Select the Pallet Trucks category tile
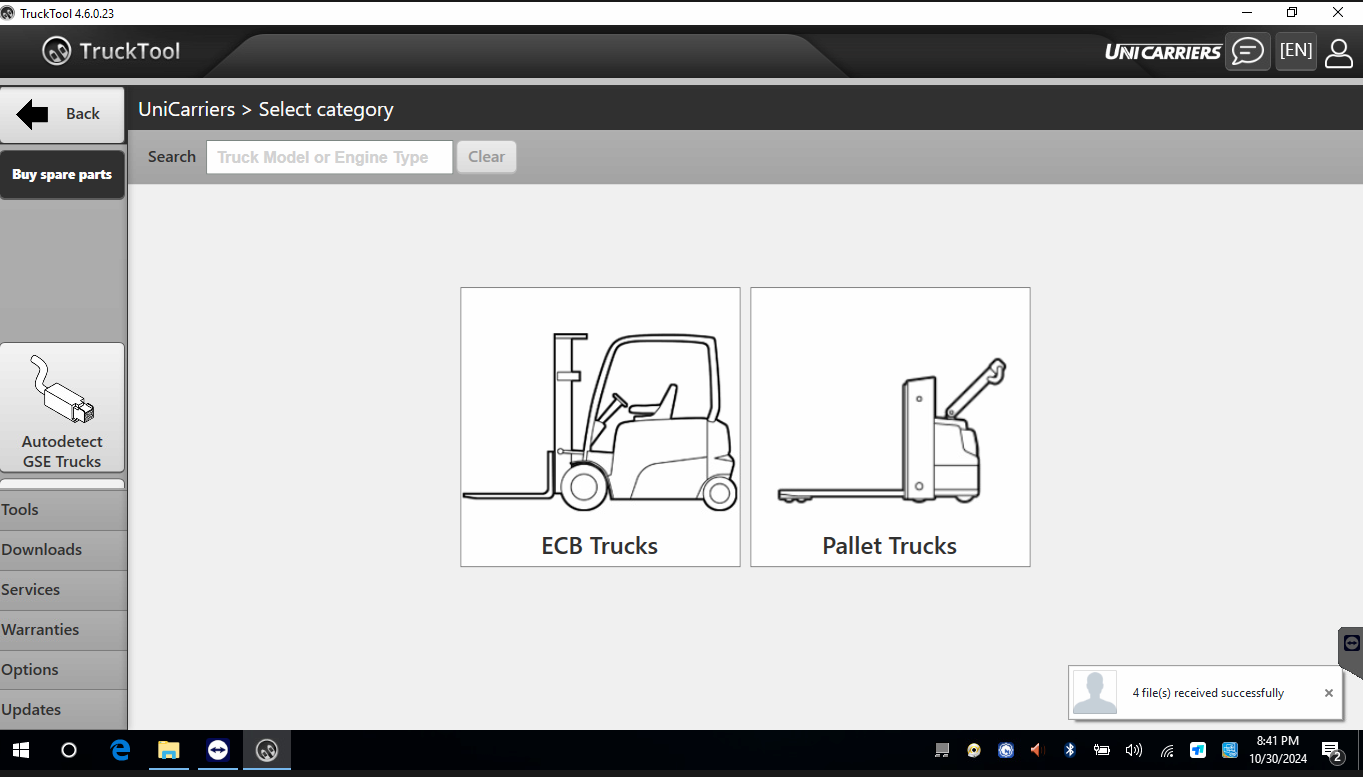 890,427
